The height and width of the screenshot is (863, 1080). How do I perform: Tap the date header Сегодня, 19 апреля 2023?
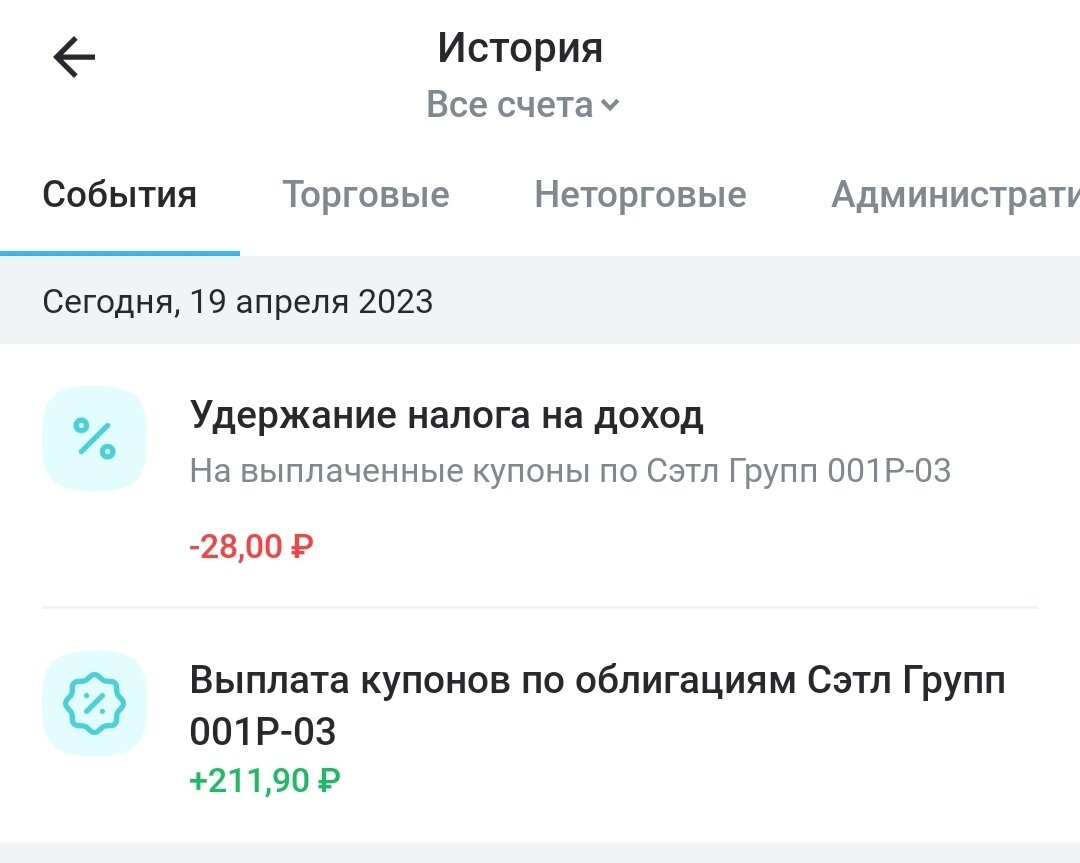pos(238,302)
